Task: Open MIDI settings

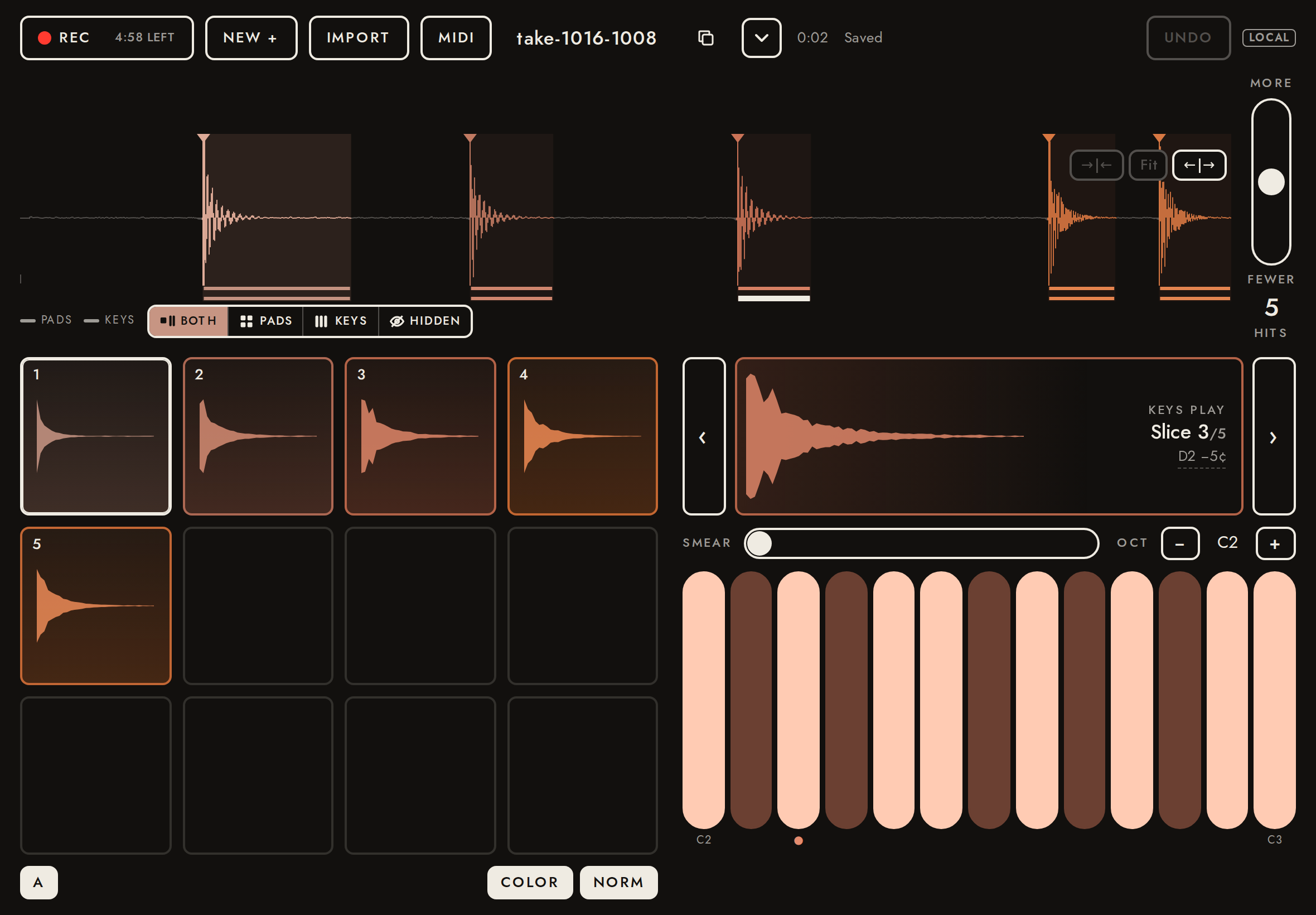Action: (456, 38)
